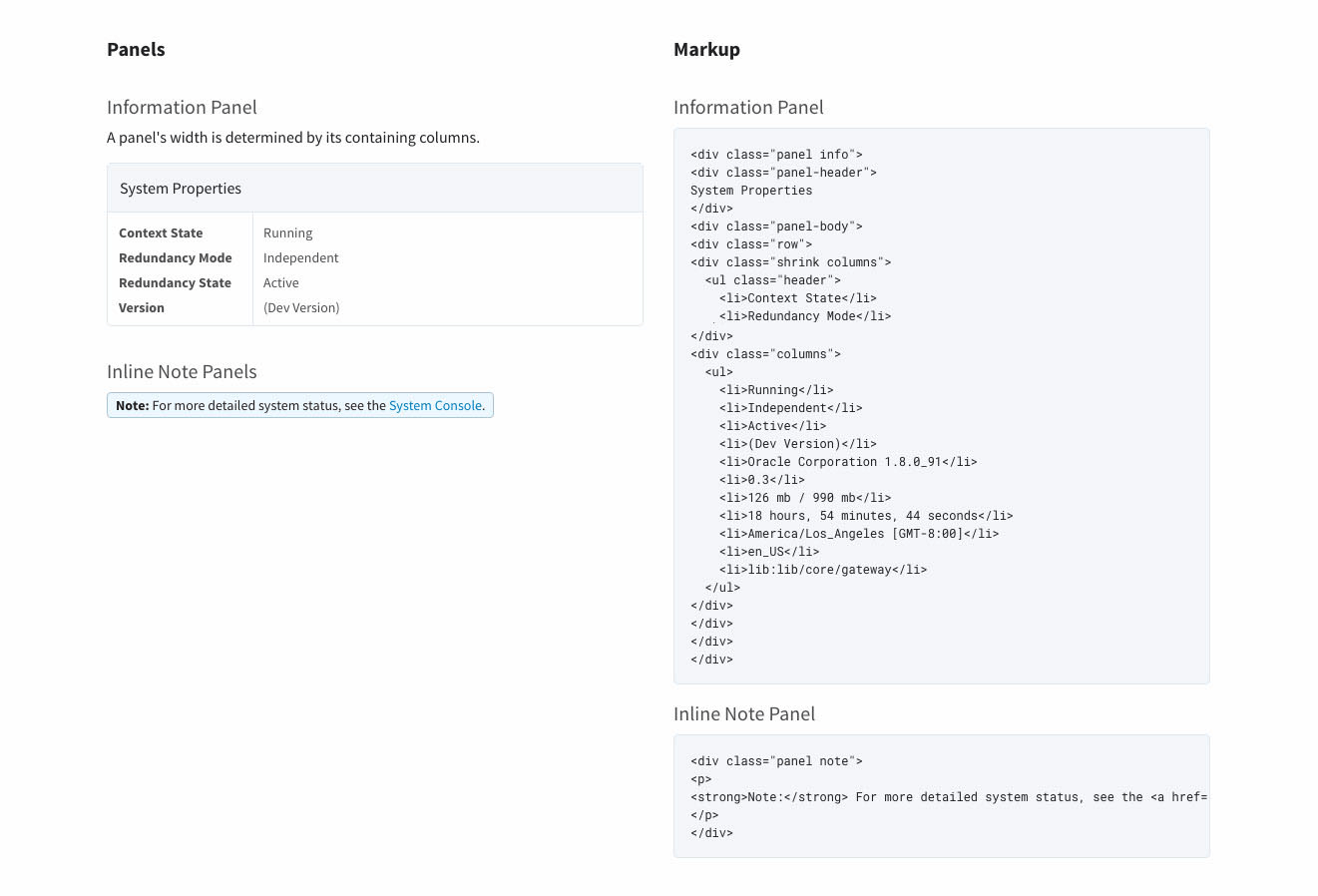The image size is (1318, 896).
Task: Click the Running value in properties panel
Action: (x=287, y=233)
